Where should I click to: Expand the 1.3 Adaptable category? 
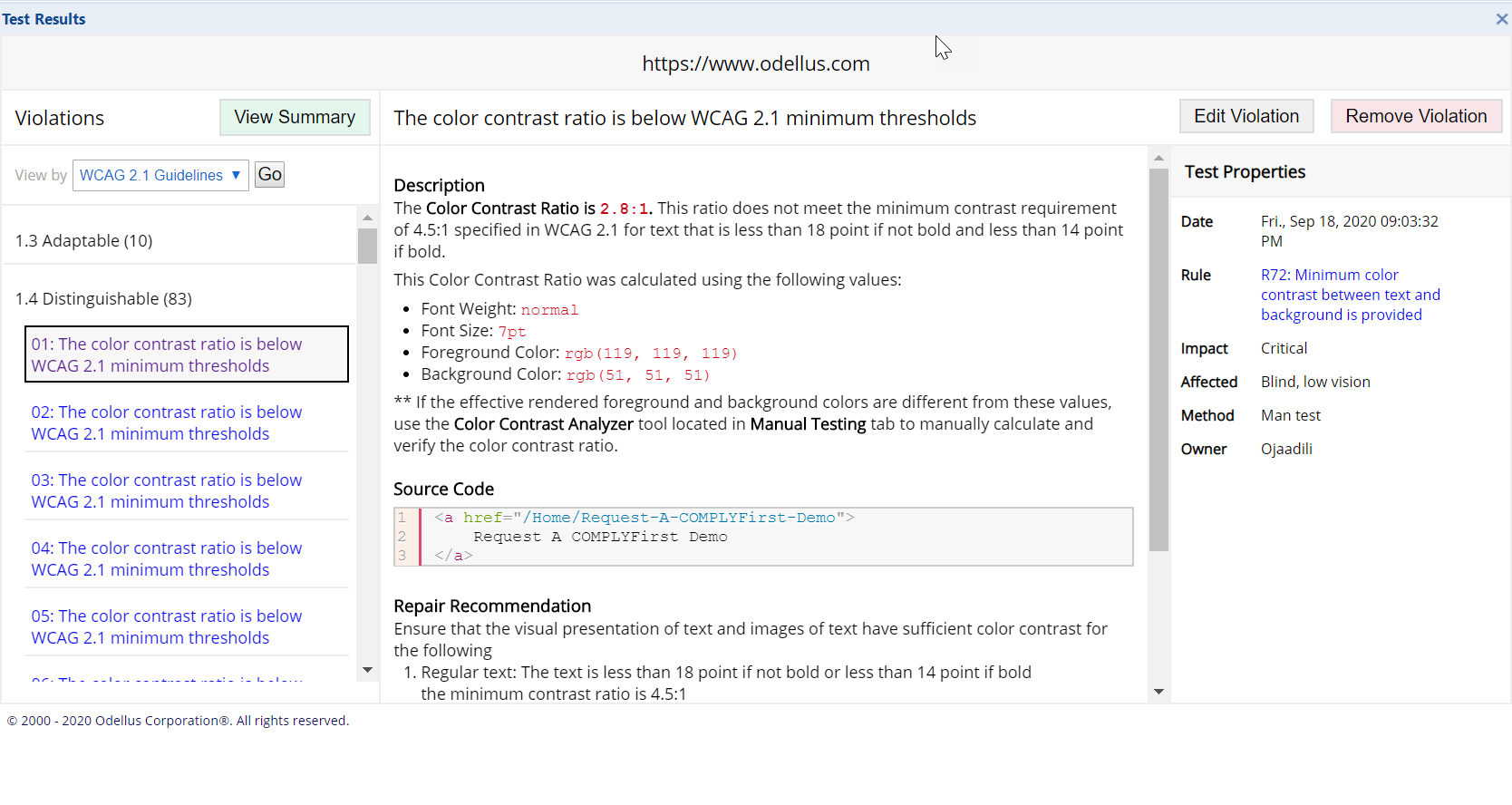[x=84, y=240]
